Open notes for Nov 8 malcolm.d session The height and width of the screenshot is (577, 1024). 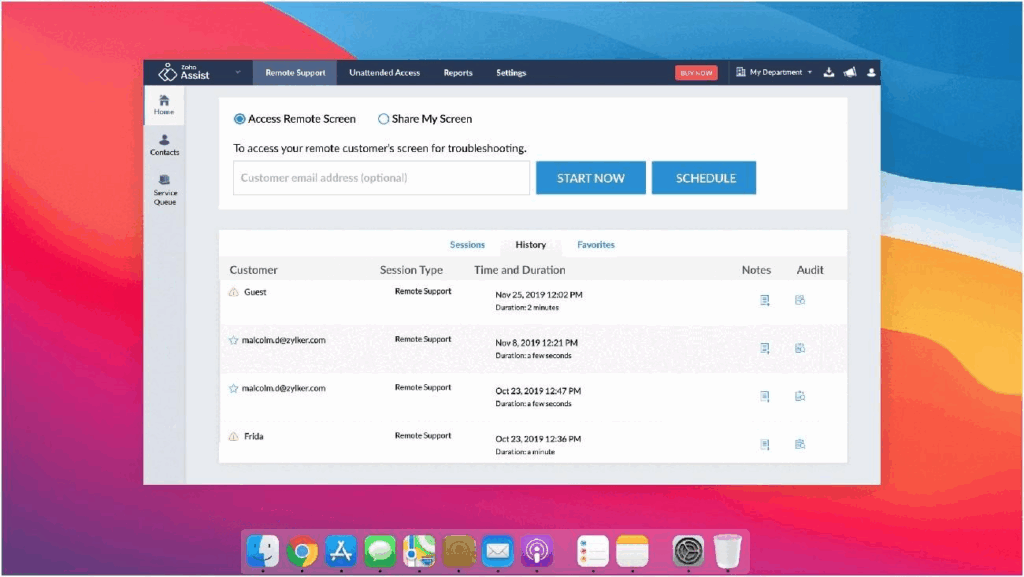pyautogui.click(x=765, y=348)
